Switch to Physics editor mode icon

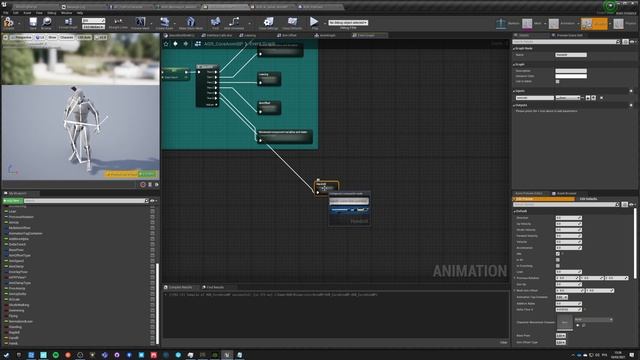pos(618,23)
